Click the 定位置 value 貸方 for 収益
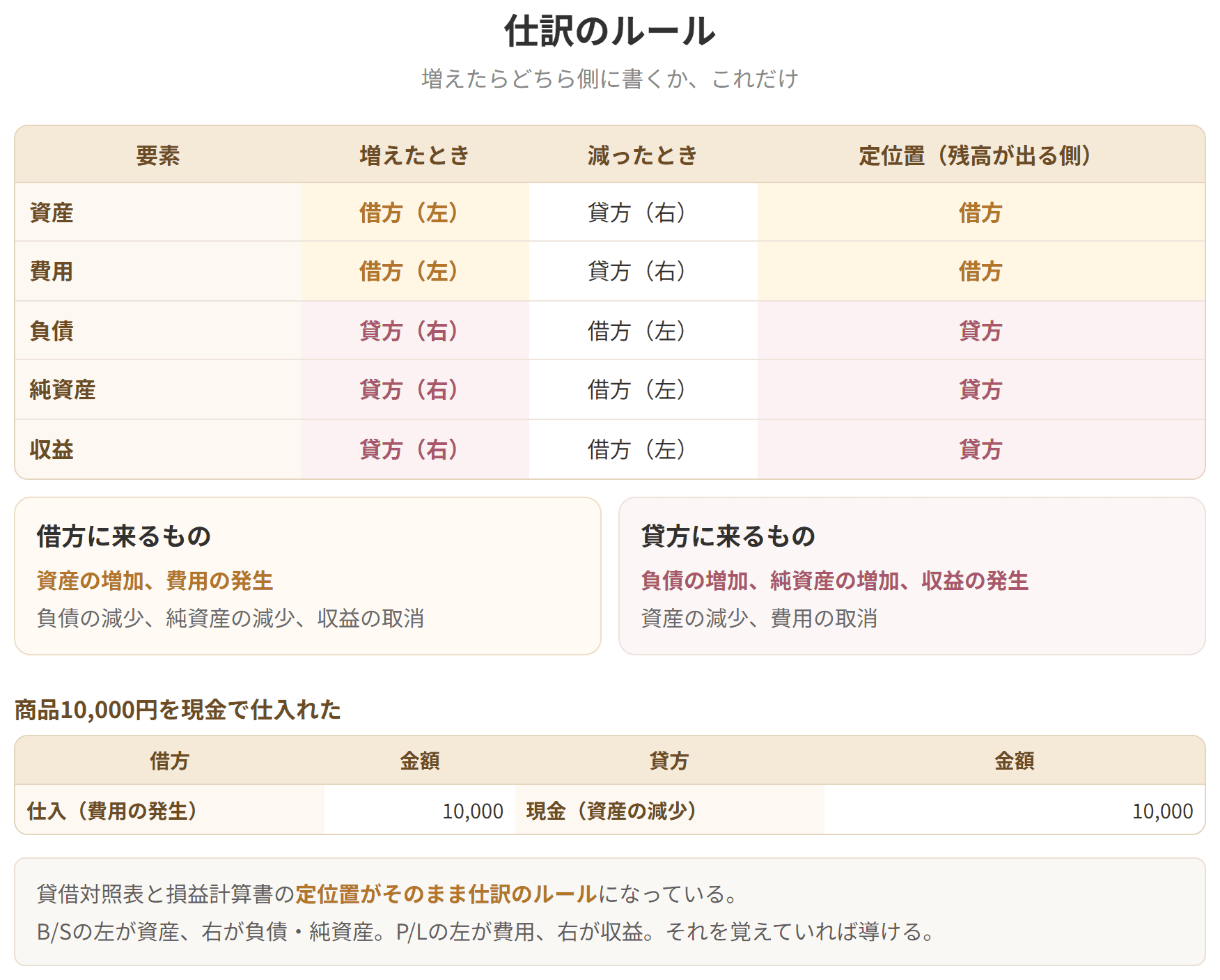 981,449
